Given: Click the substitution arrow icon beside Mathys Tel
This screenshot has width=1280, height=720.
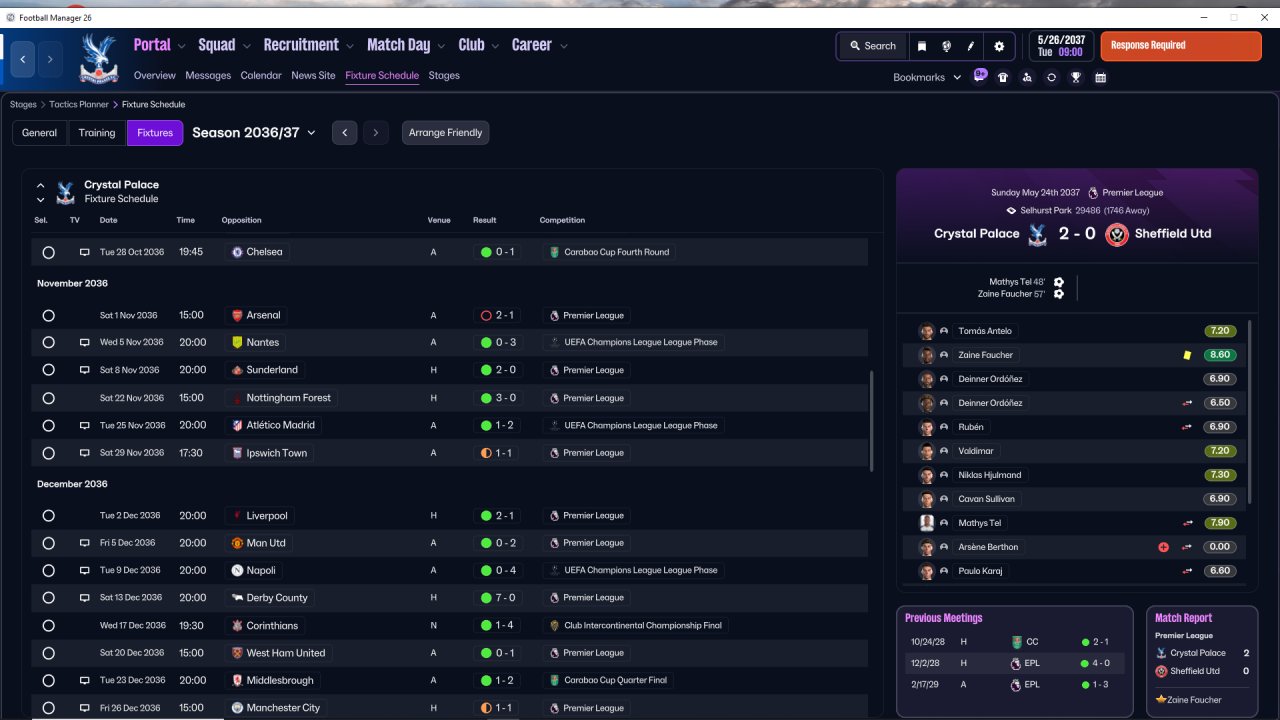Looking at the screenshot, I should point(1187,523).
